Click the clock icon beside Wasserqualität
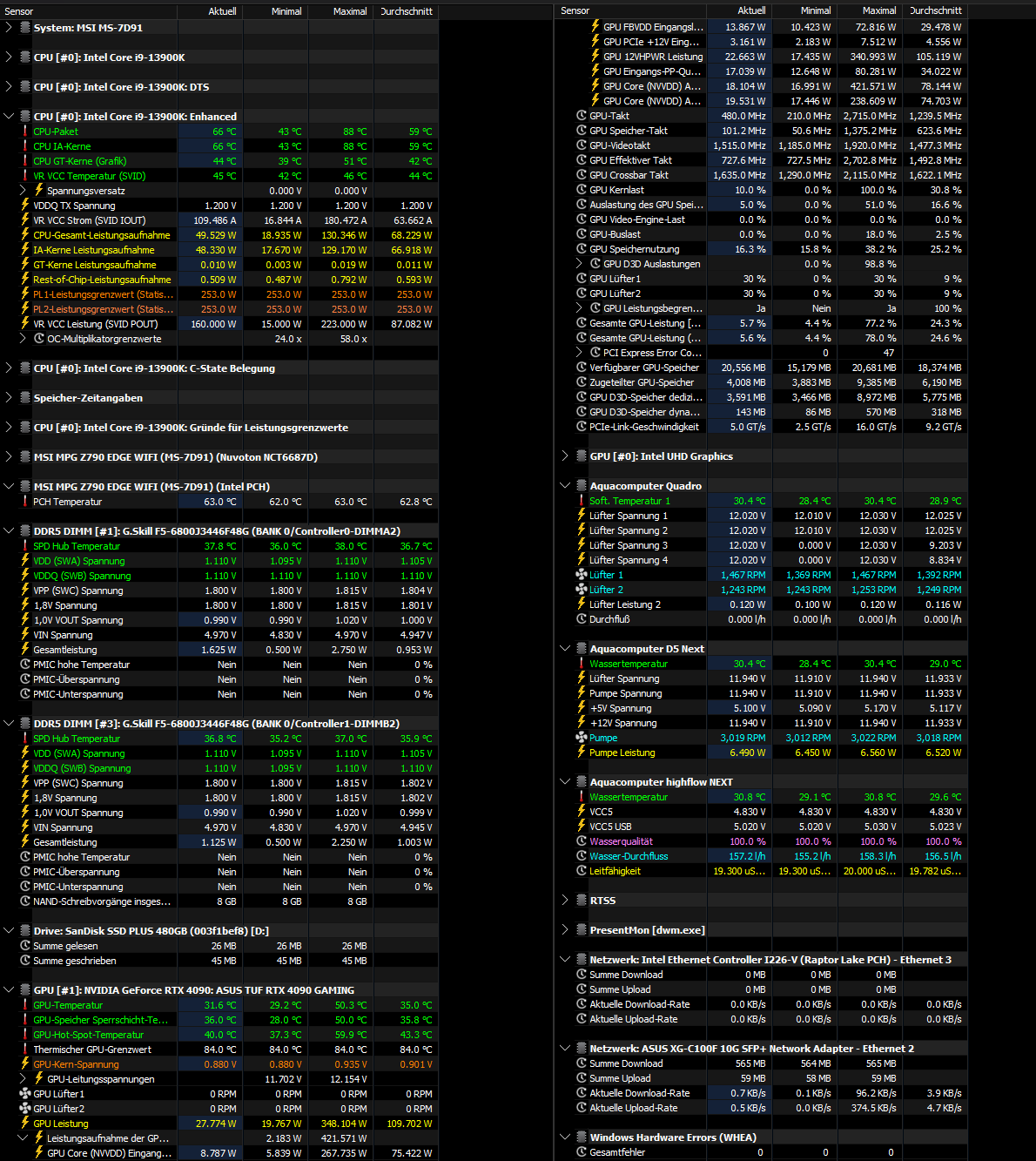The image size is (1036, 1161). [x=582, y=841]
